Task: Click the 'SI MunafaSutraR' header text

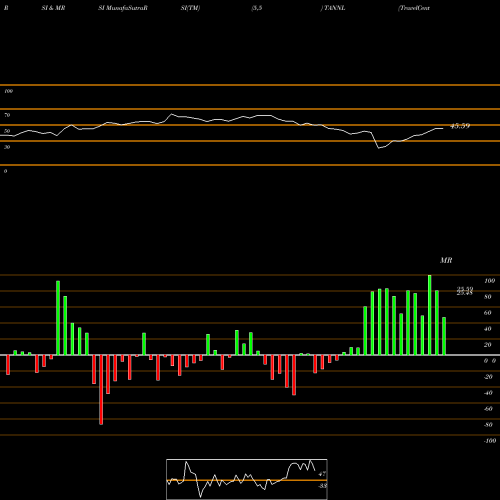Action: 123,8
